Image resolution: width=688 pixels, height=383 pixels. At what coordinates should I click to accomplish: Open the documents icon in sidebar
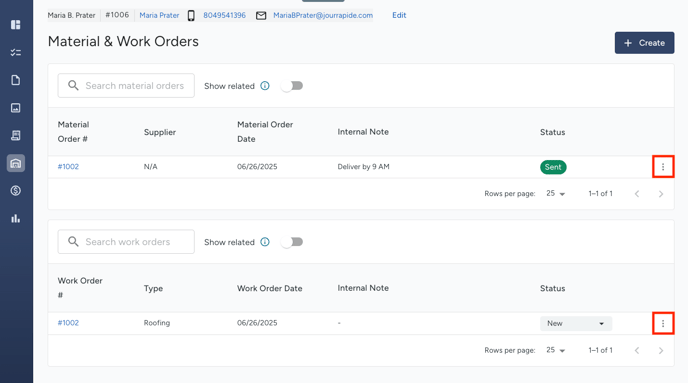click(x=16, y=80)
